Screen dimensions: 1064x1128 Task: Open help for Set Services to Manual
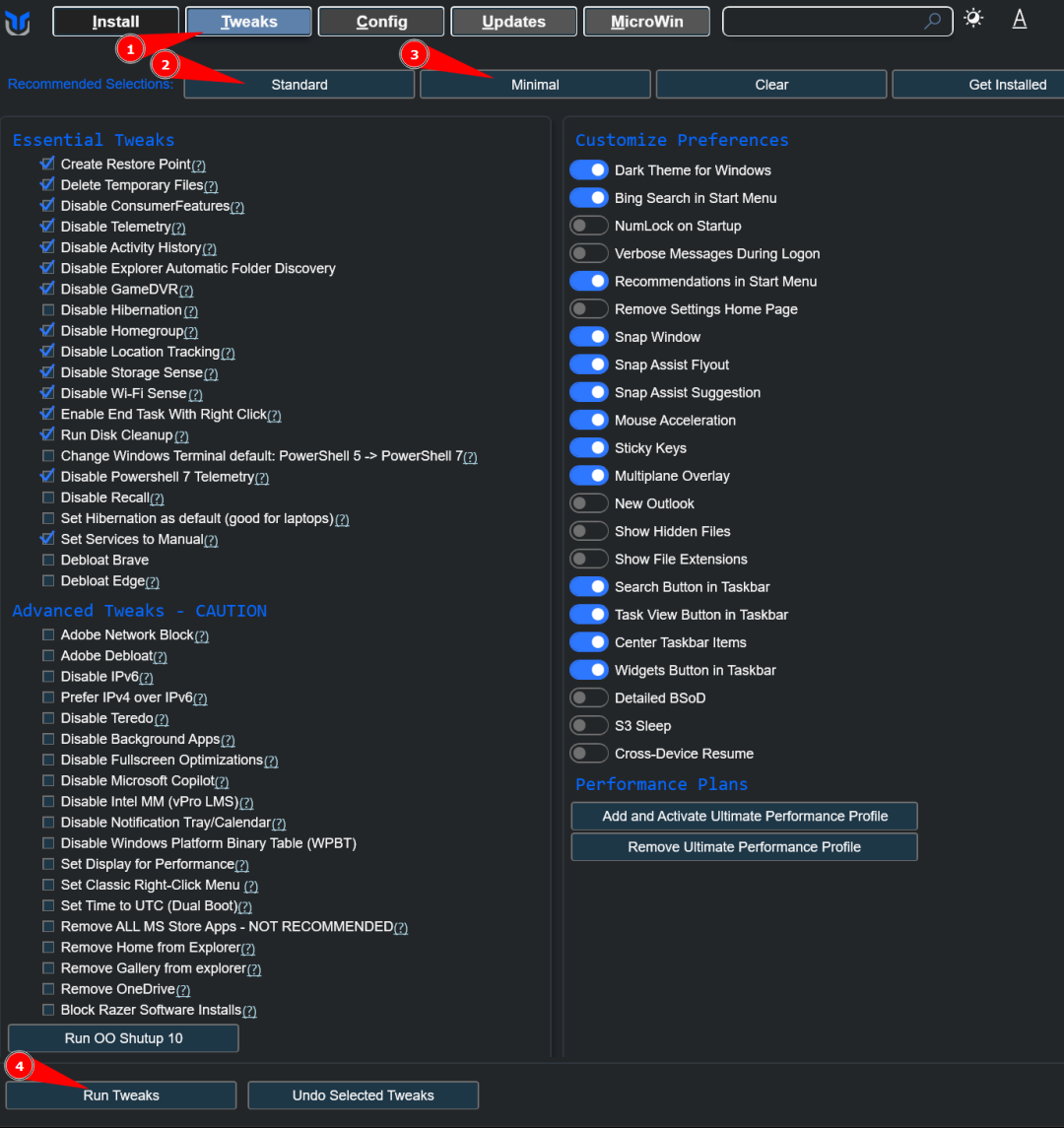[x=211, y=541]
